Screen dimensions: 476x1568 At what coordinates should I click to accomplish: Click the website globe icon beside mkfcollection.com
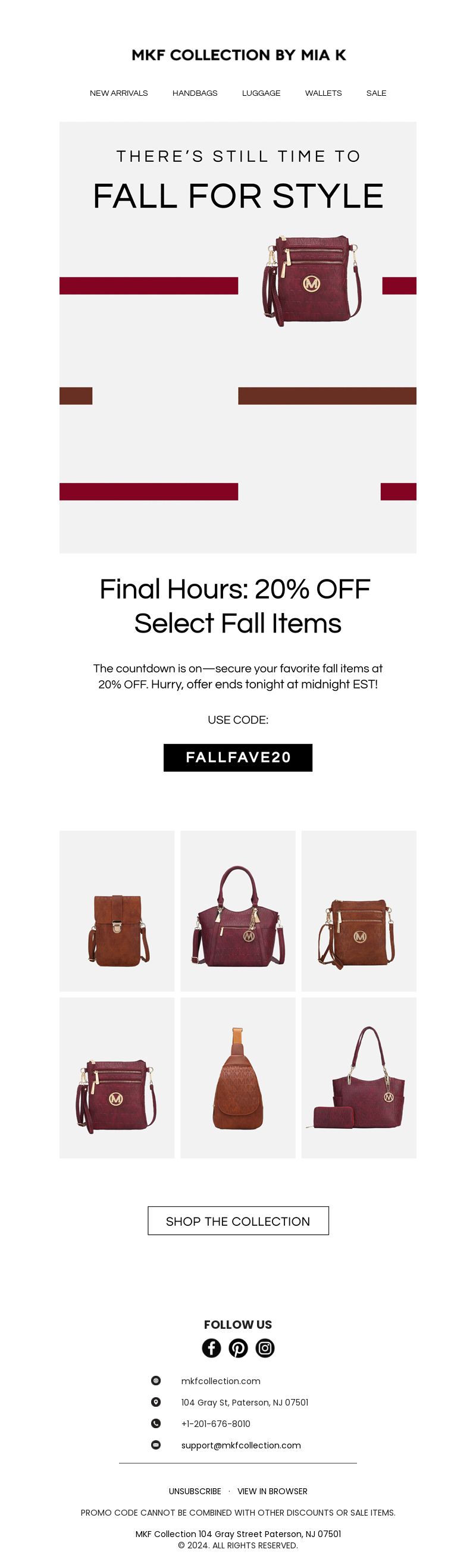[156, 1380]
